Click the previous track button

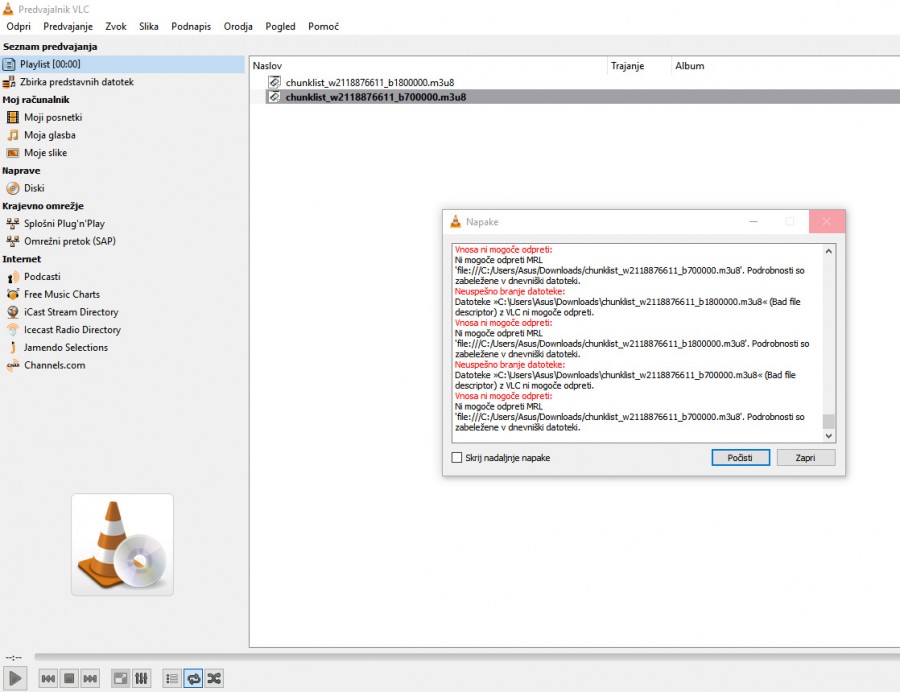pyautogui.click(x=48, y=679)
